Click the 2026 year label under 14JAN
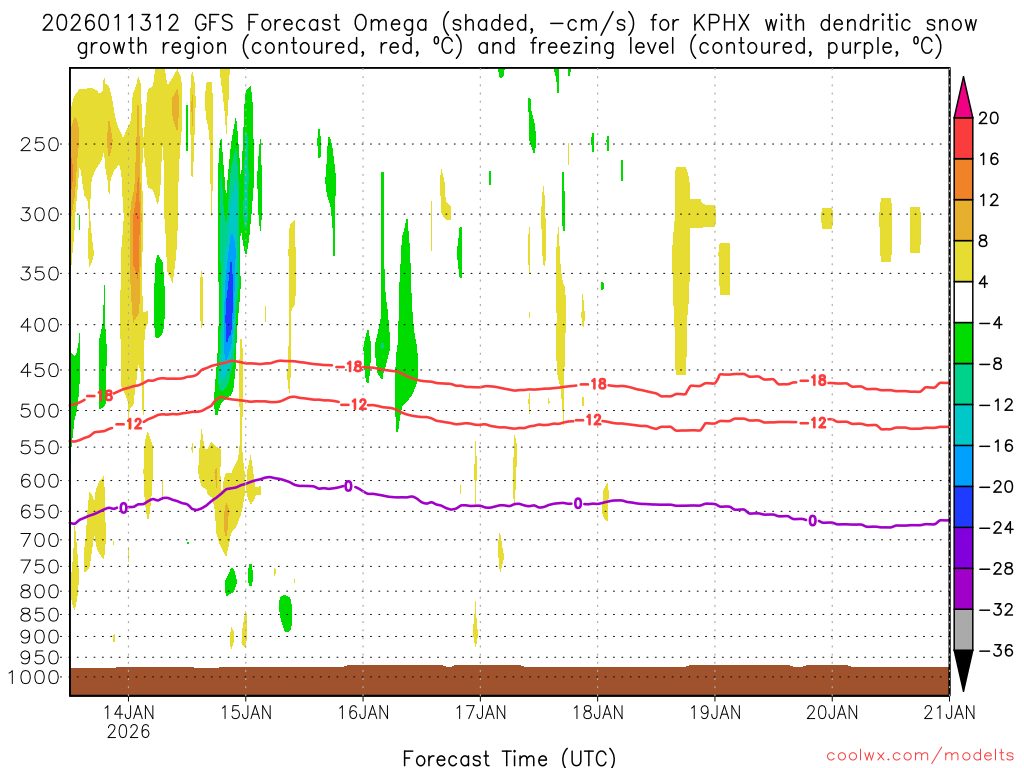1024x768 pixels. (x=129, y=731)
